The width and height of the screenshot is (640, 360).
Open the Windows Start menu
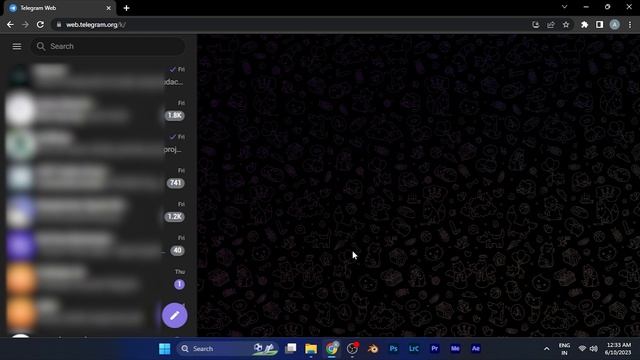click(165, 349)
